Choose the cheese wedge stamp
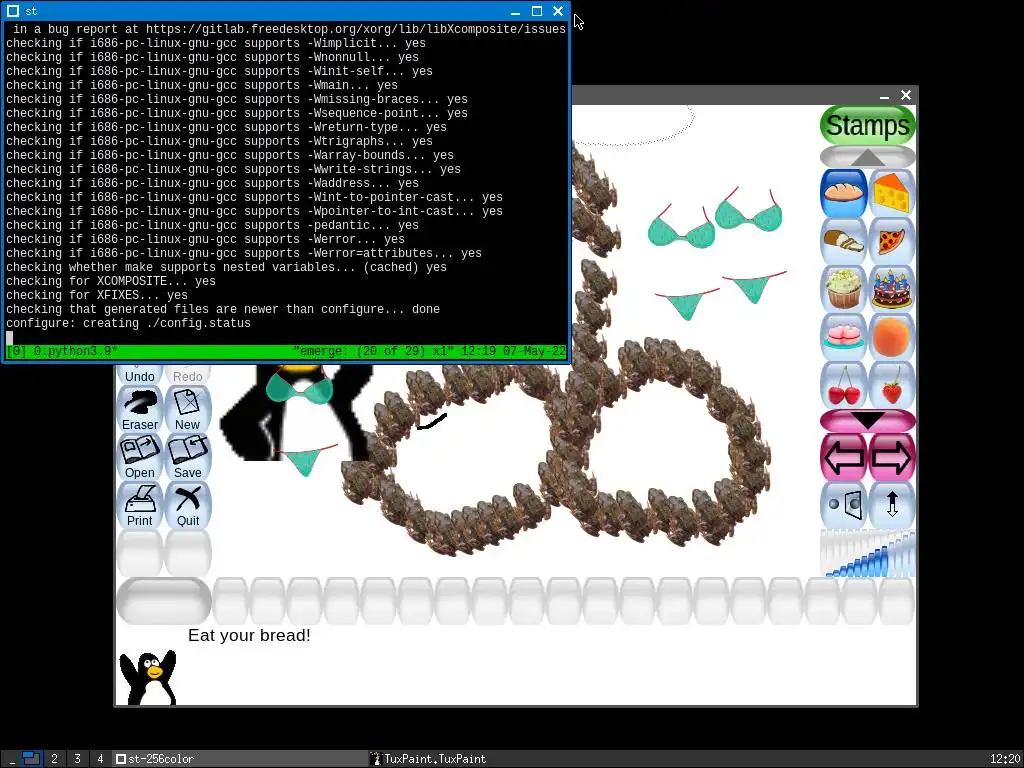This screenshot has width=1024, height=768. pos(891,193)
